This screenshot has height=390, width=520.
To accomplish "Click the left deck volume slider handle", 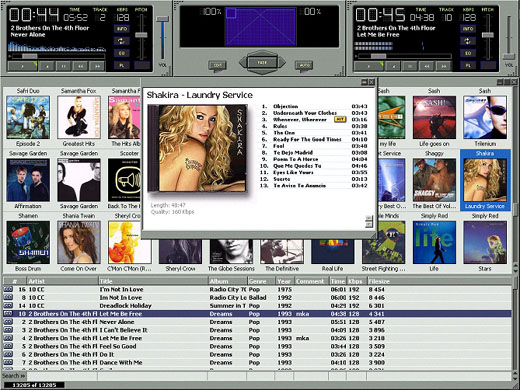I will click(163, 19).
